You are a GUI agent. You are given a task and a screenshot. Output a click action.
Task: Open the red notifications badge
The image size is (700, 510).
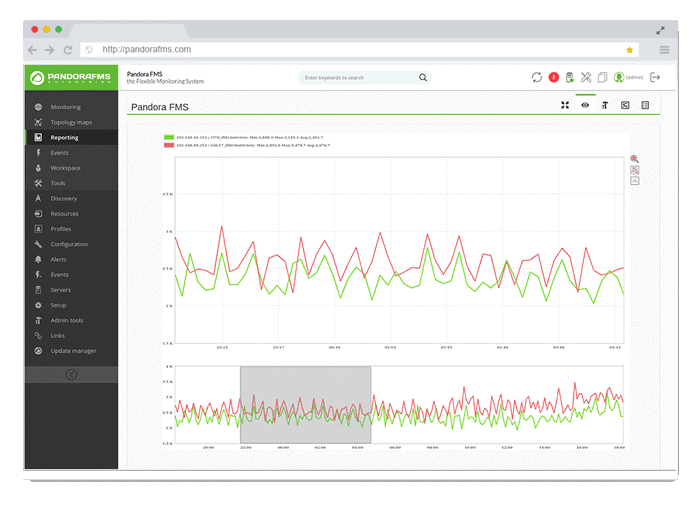tap(554, 77)
